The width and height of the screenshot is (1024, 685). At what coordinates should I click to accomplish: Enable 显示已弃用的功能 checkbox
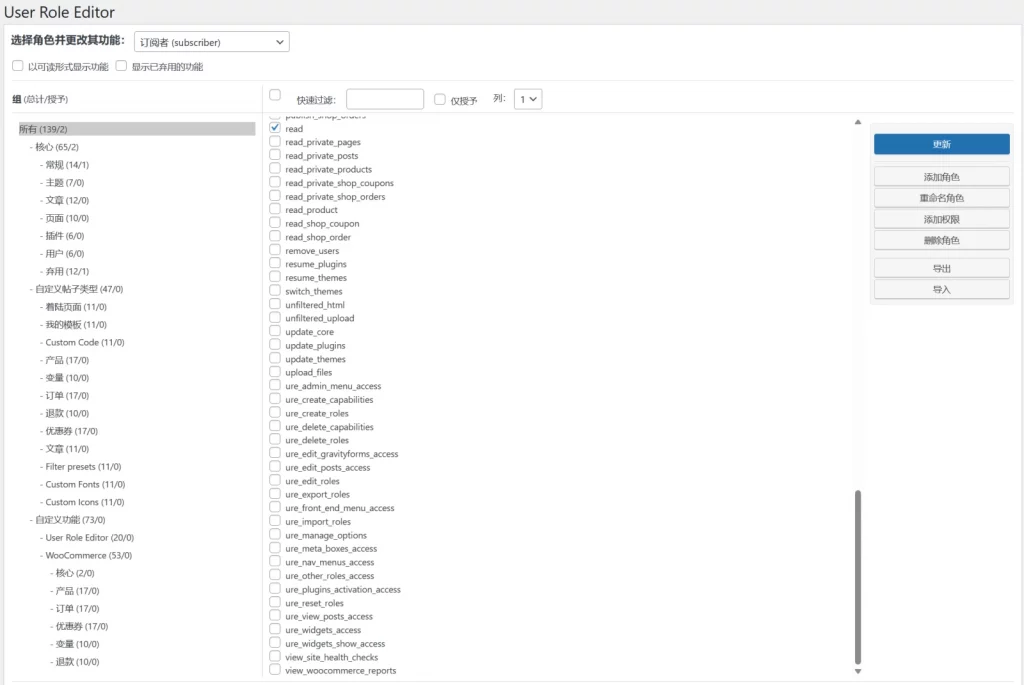(x=122, y=67)
